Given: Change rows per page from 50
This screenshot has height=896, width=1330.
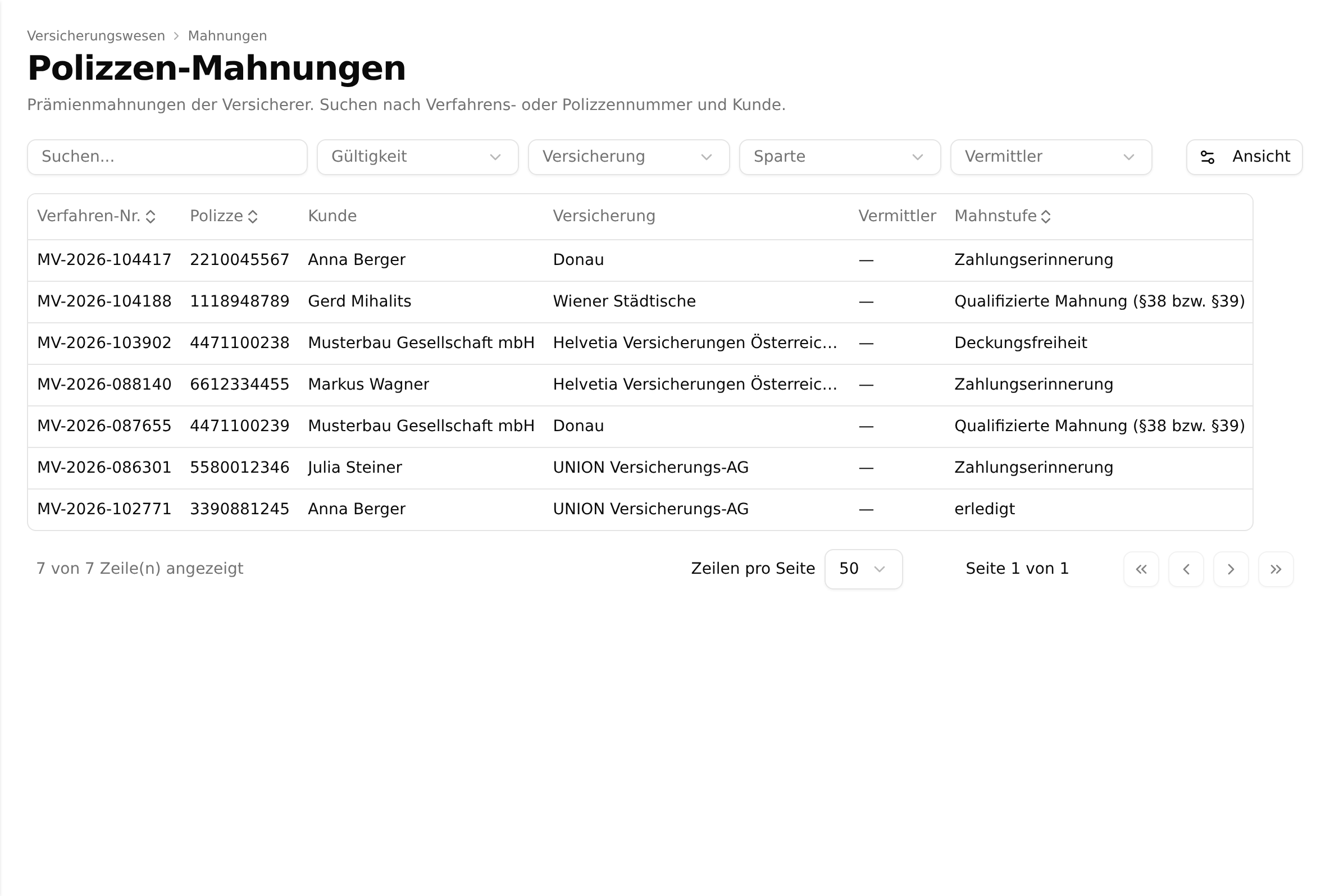Looking at the screenshot, I should click(x=863, y=569).
